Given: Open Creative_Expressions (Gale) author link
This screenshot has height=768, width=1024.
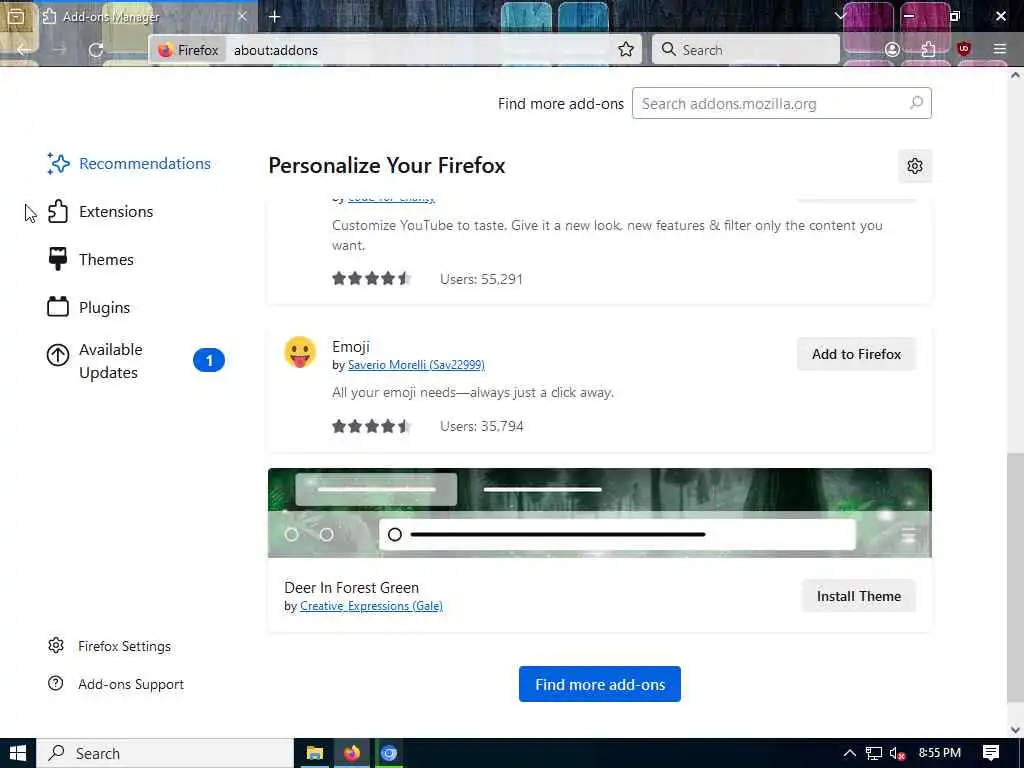Looking at the screenshot, I should pyautogui.click(x=372, y=606).
